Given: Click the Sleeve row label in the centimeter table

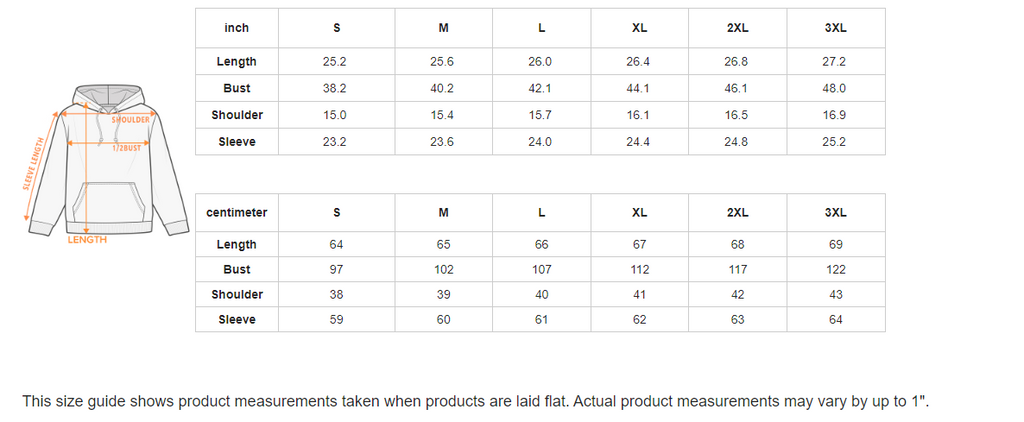Looking at the screenshot, I should (237, 320).
